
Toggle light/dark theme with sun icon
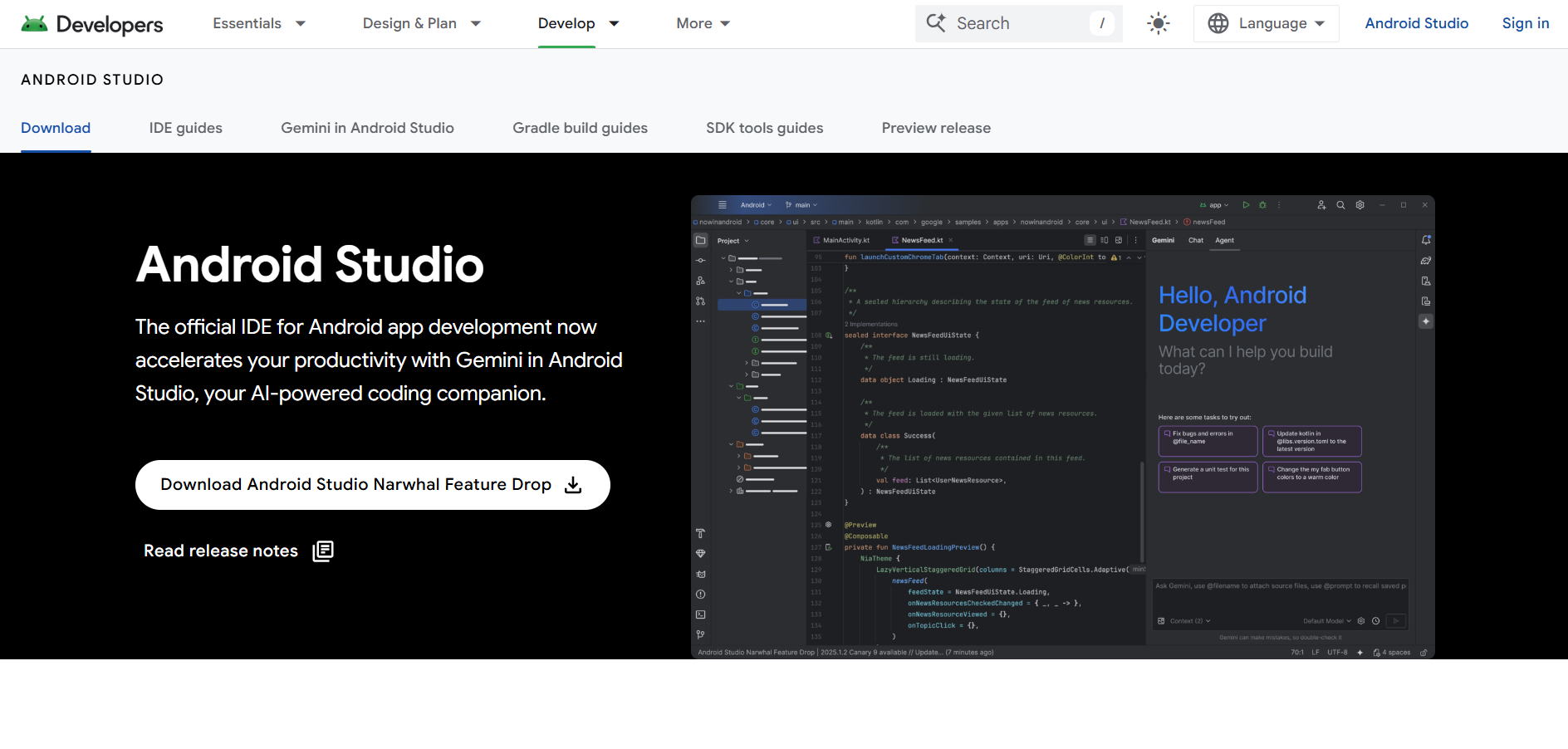[x=1158, y=23]
